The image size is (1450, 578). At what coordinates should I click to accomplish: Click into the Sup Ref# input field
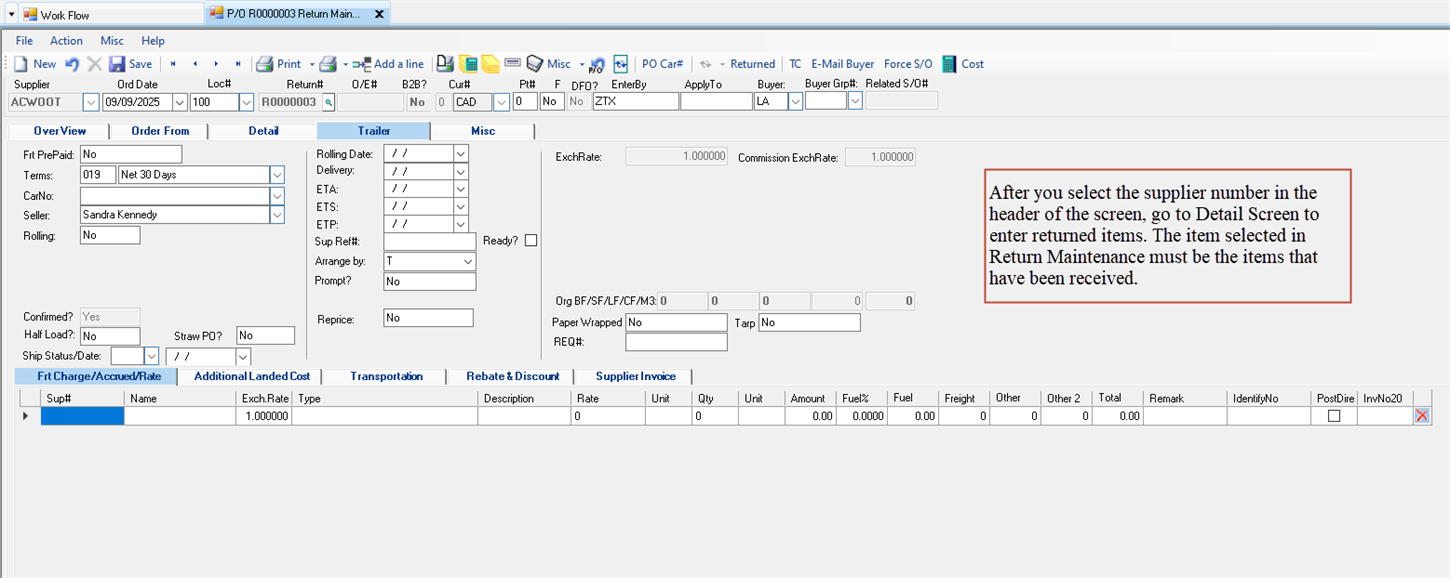click(430, 241)
